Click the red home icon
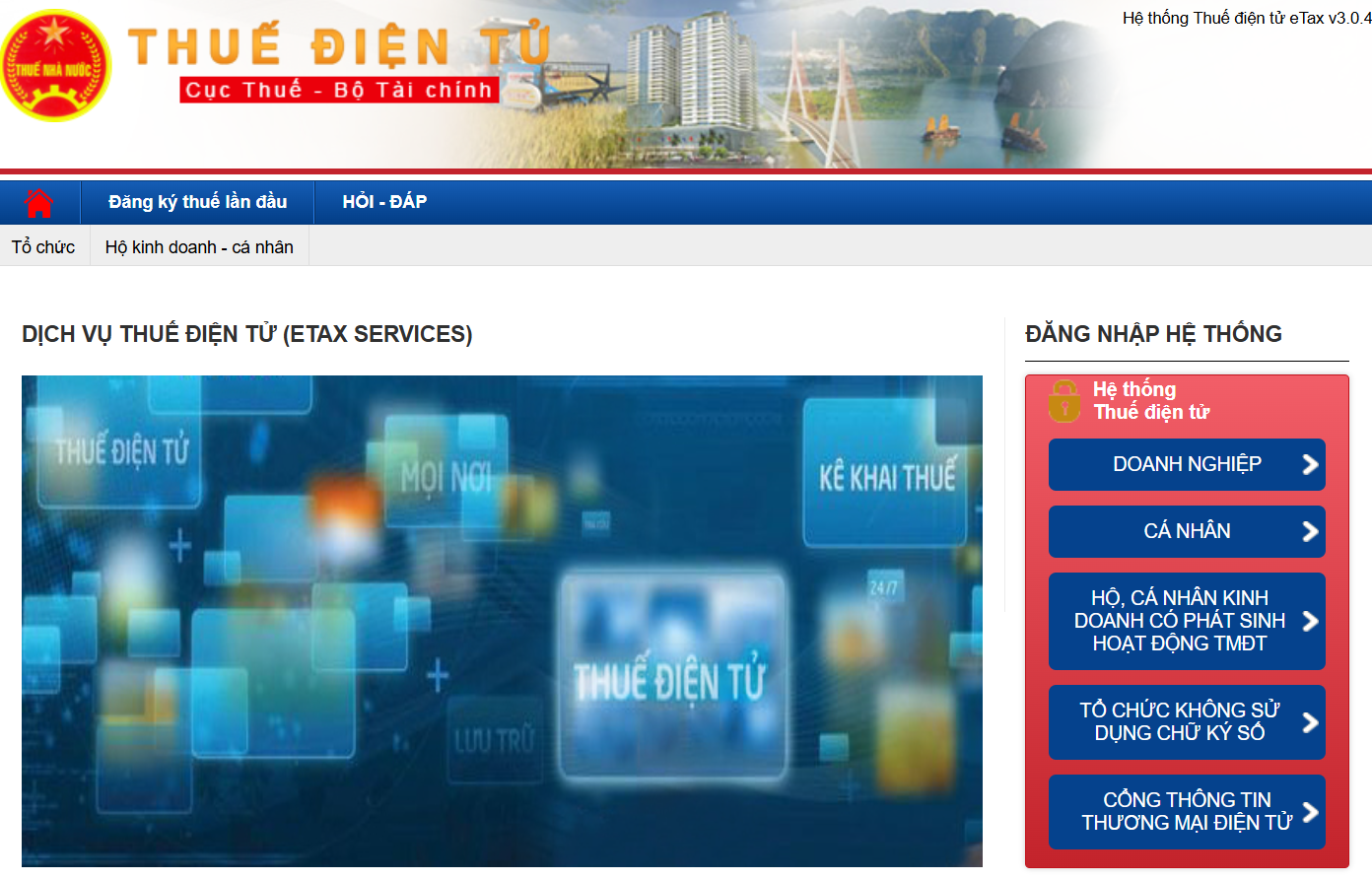1372x880 pixels. click(x=39, y=203)
